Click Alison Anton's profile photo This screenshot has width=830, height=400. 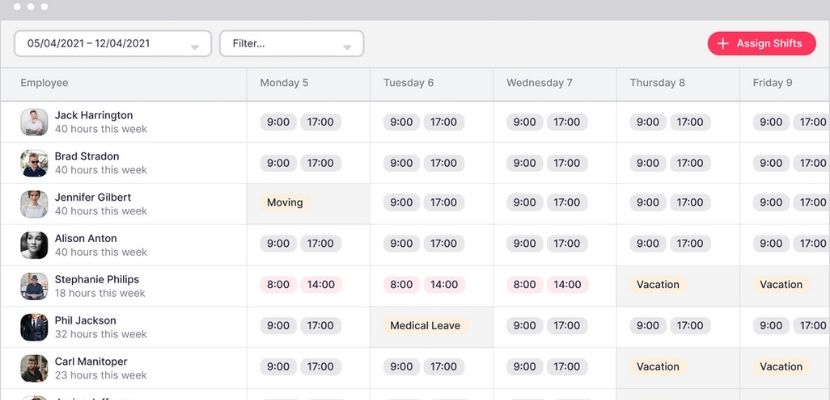pos(34,245)
